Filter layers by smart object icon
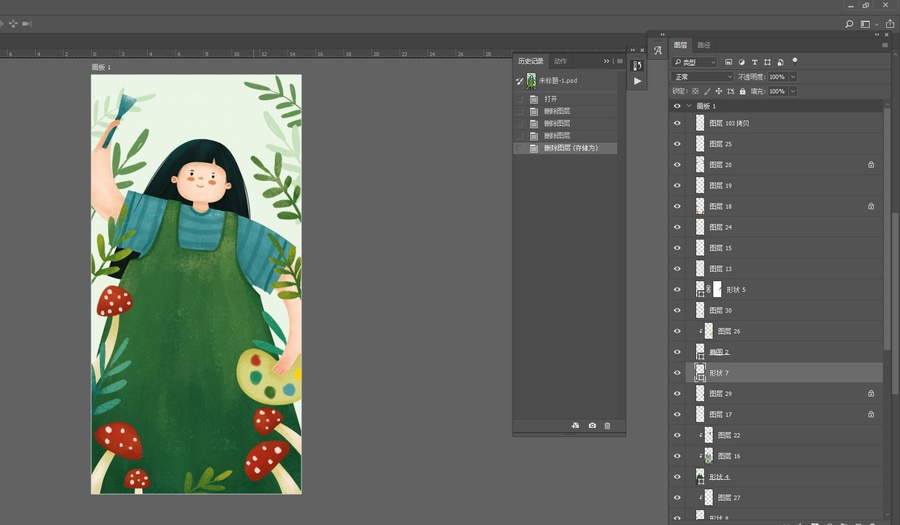The image size is (900, 525). tap(781, 62)
